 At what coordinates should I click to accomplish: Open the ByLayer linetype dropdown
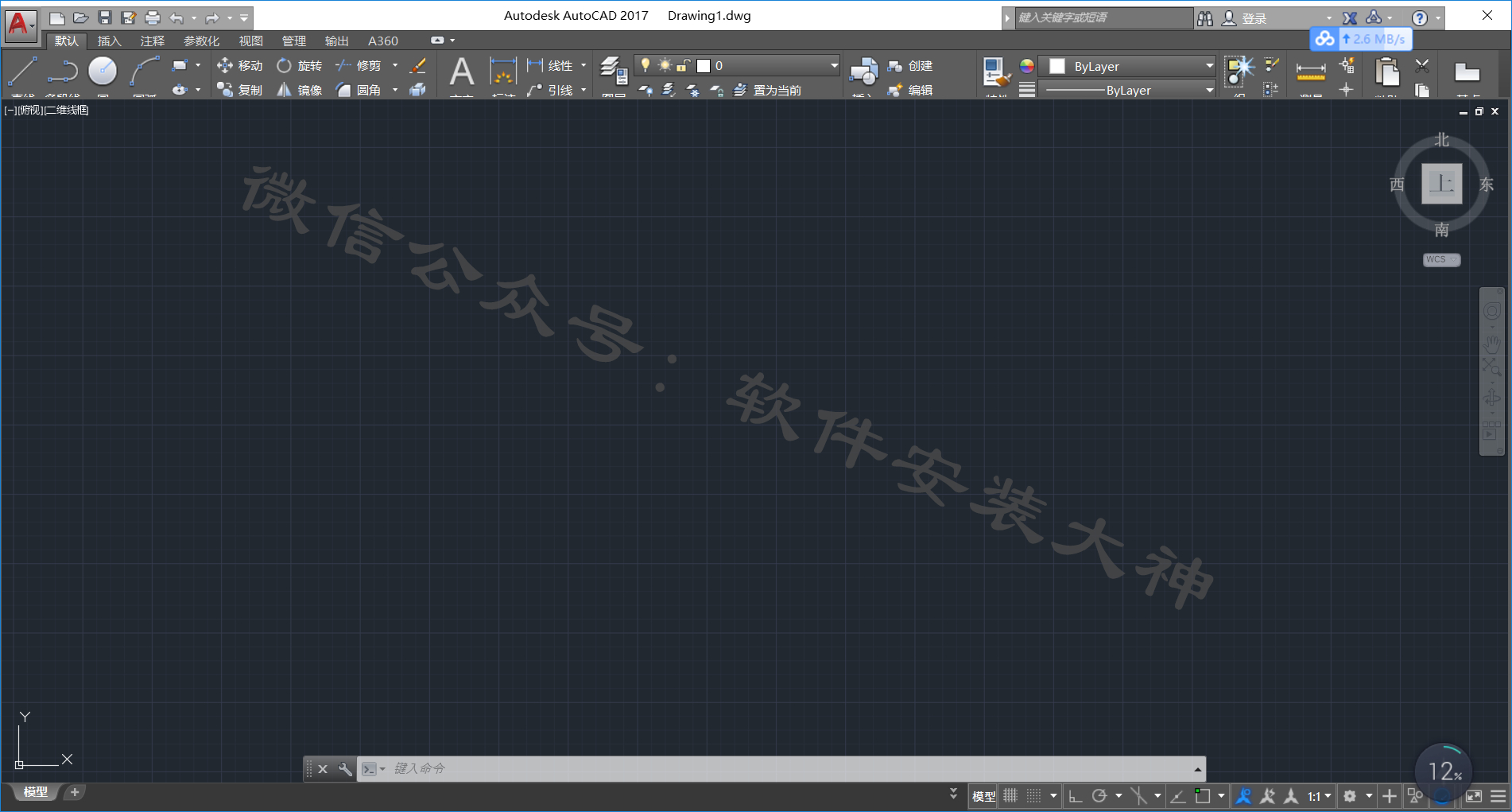click(x=1128, y=90)
